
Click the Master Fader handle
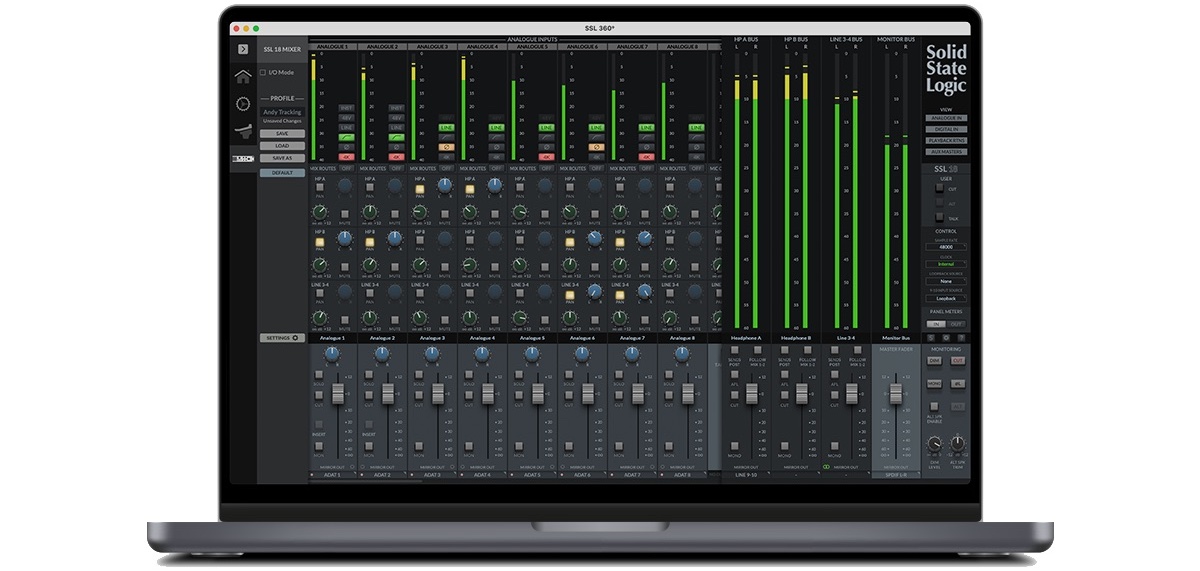coord(897,393)
